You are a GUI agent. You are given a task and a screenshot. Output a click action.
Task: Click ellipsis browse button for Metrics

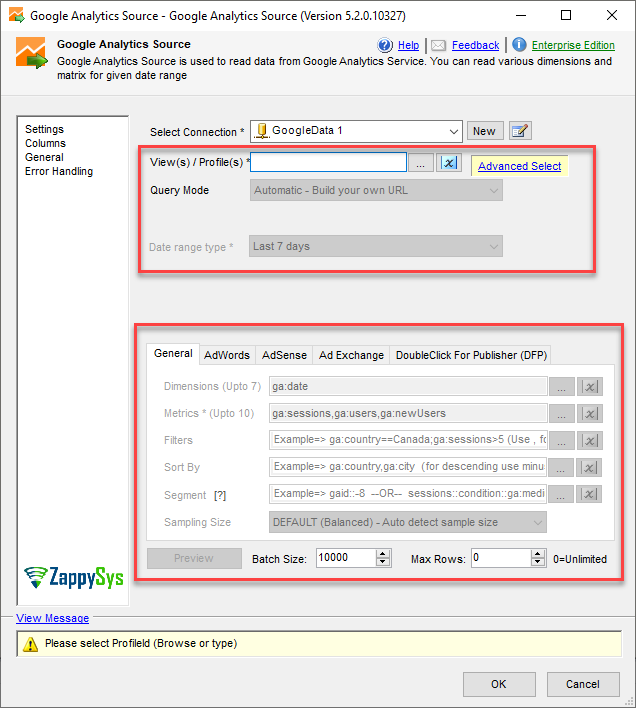click(x=562, y=414)
